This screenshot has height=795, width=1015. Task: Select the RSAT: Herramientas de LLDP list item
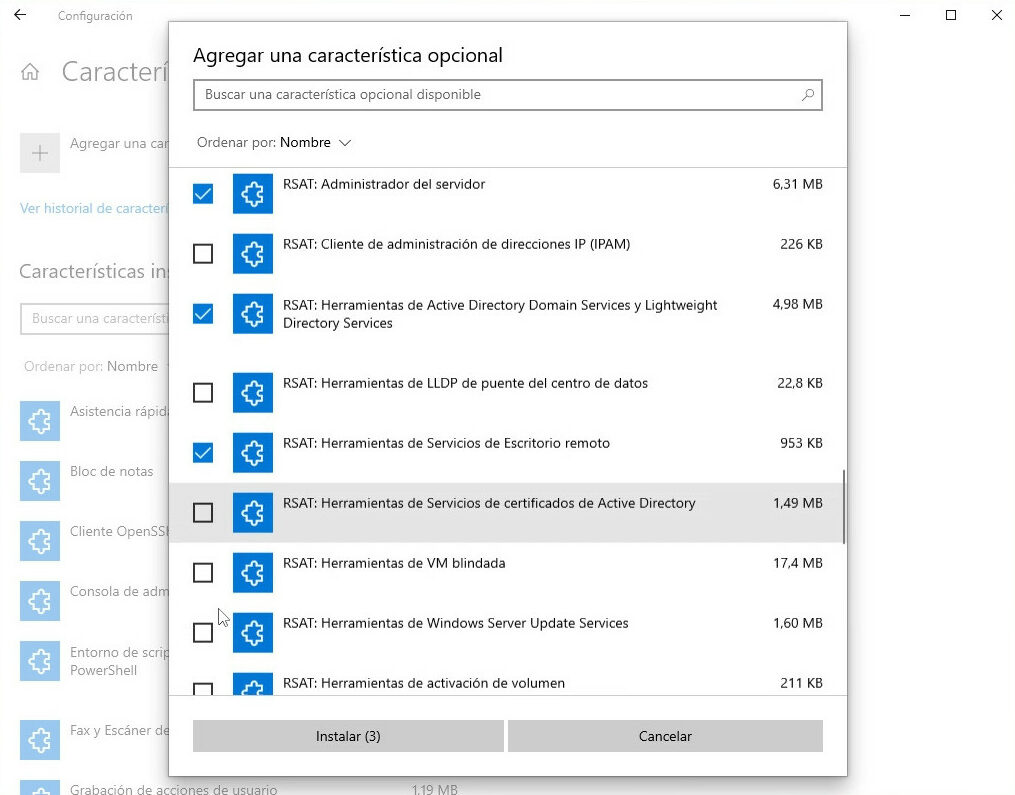465,384
